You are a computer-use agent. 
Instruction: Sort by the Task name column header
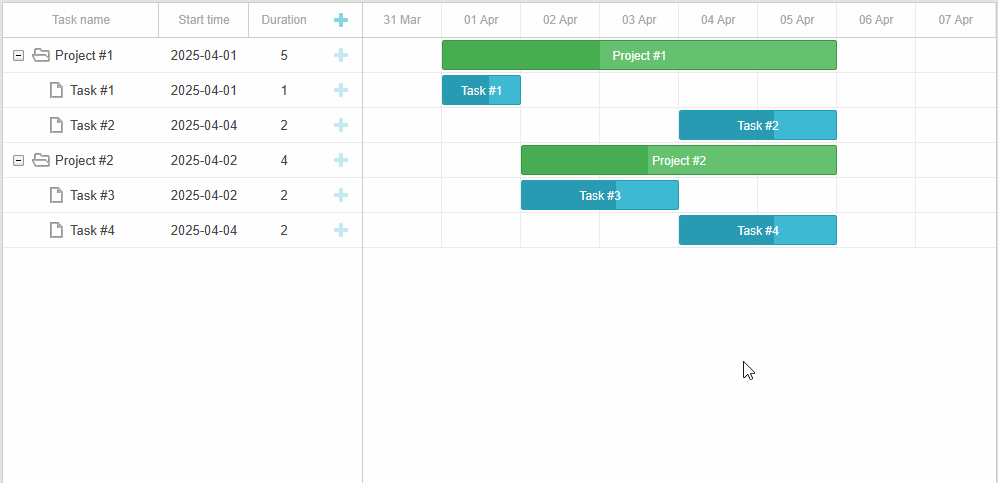coord(81,20)
